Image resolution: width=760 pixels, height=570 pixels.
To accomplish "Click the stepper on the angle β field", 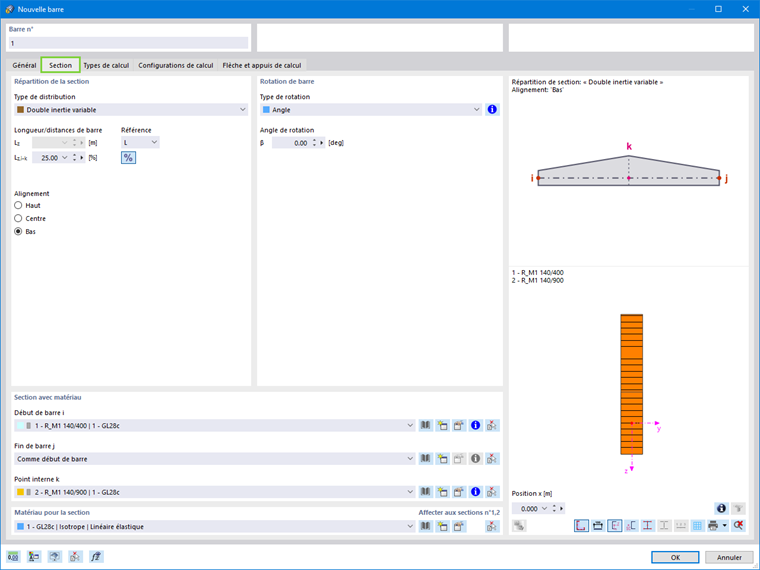I will (314, 142).
